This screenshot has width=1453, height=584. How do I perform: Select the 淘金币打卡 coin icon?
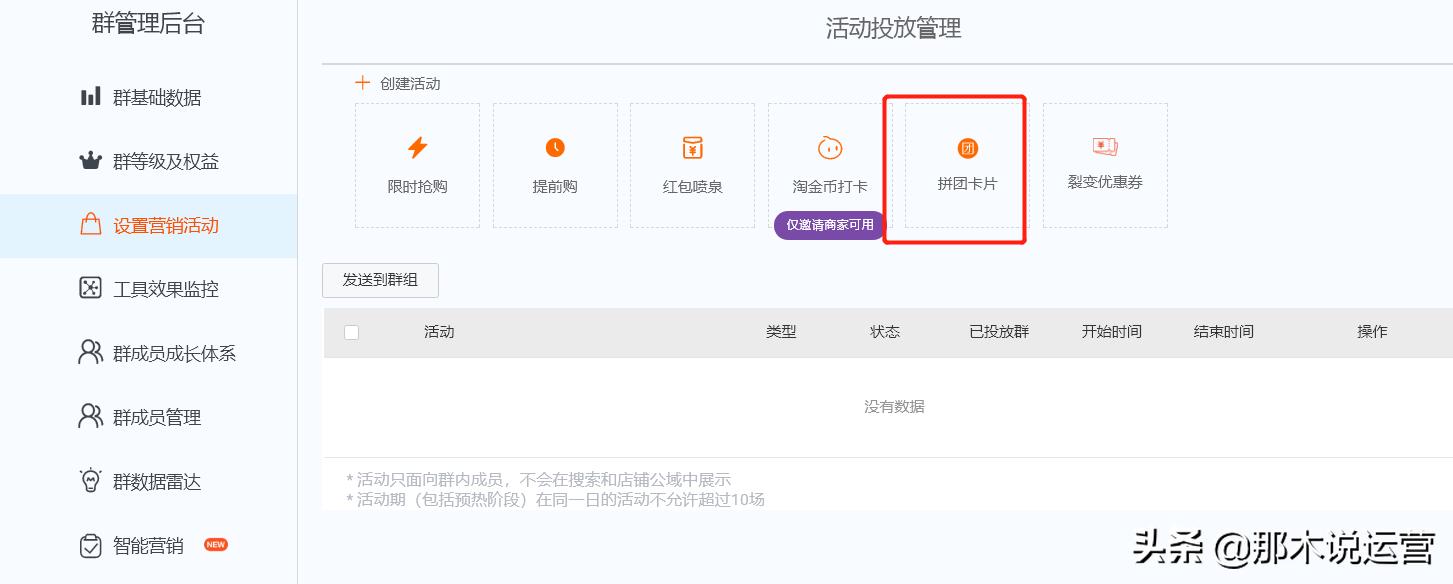pos(829,147)
